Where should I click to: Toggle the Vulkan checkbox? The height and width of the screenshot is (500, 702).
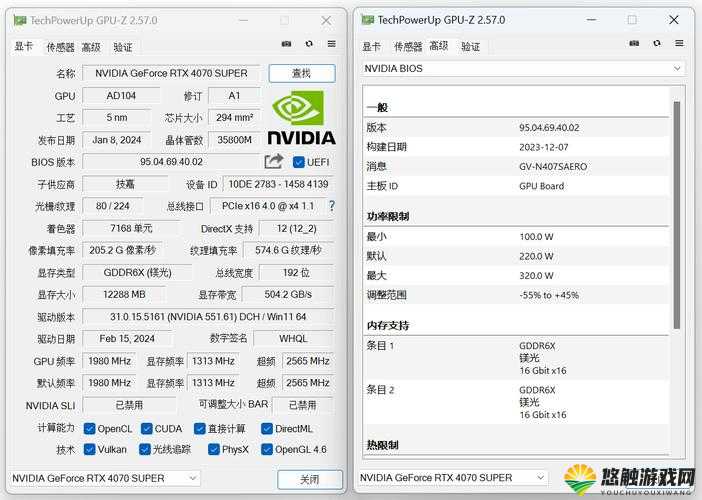(x=89, y=449)
